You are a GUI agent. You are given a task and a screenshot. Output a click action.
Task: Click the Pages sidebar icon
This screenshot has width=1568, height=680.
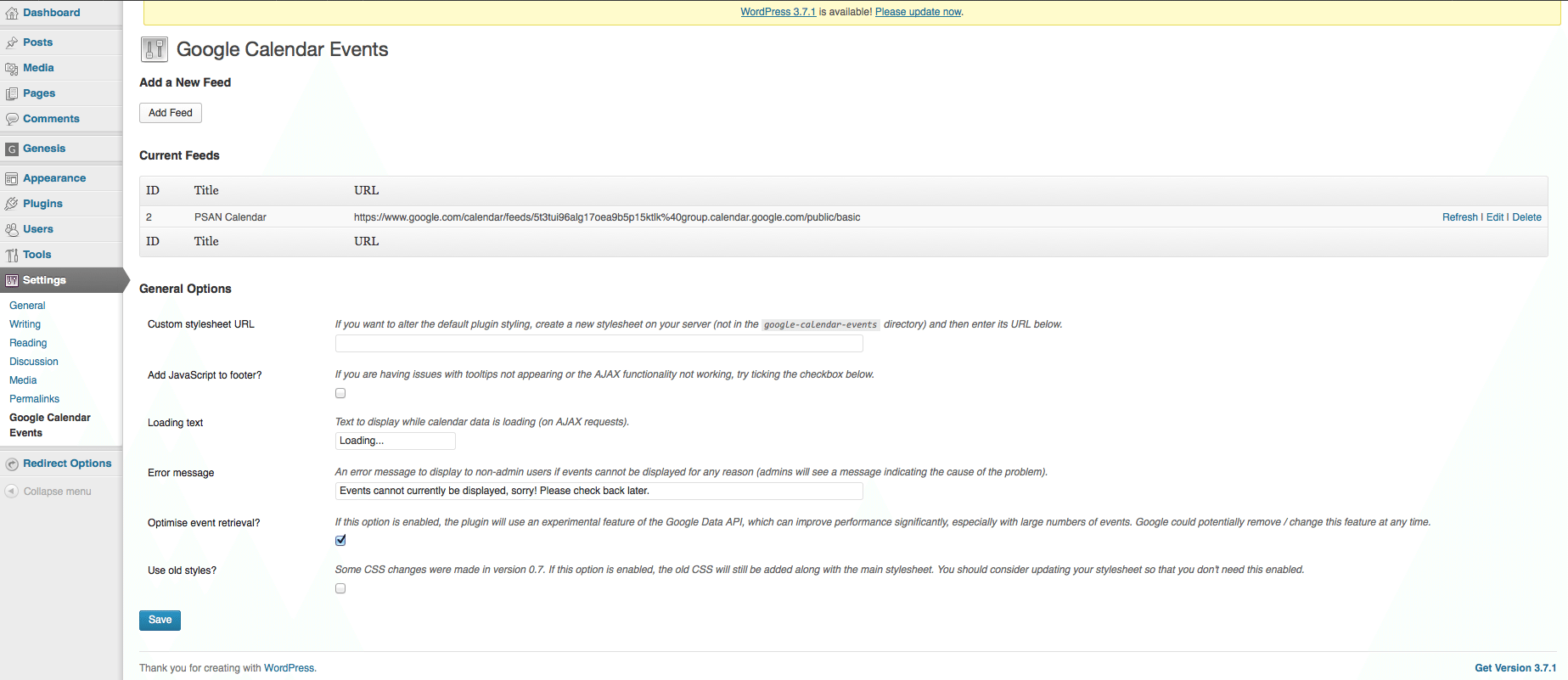click(x=12, y=93)
